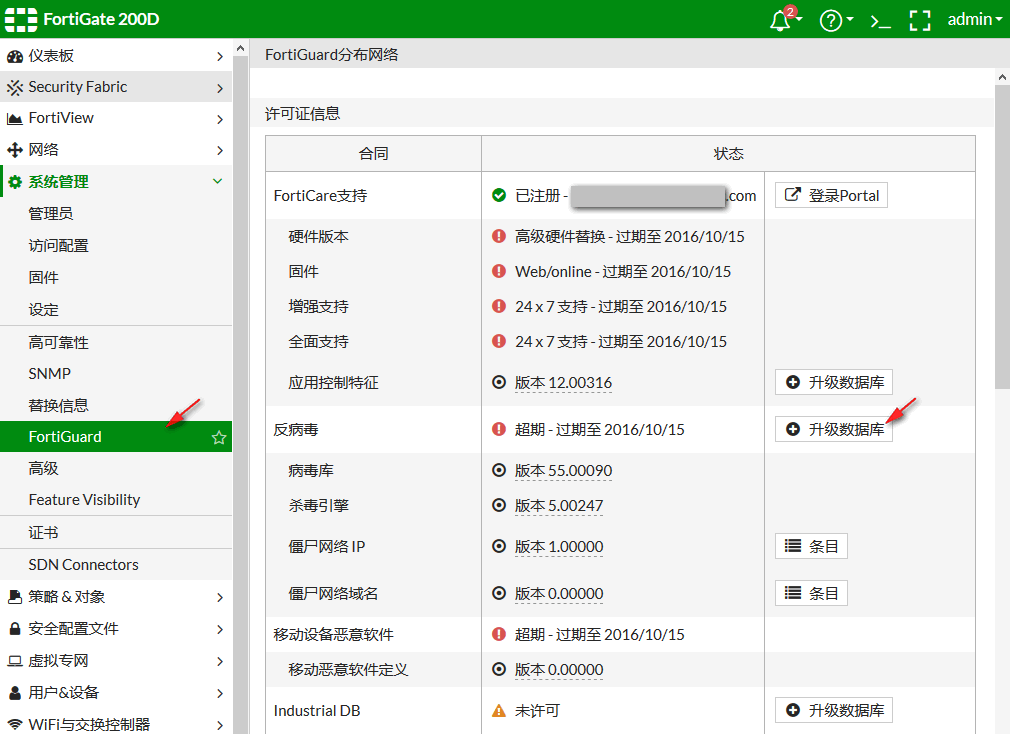Click the 策略 & 对象 icon
1010x734 pixels.
pos(15,597)
